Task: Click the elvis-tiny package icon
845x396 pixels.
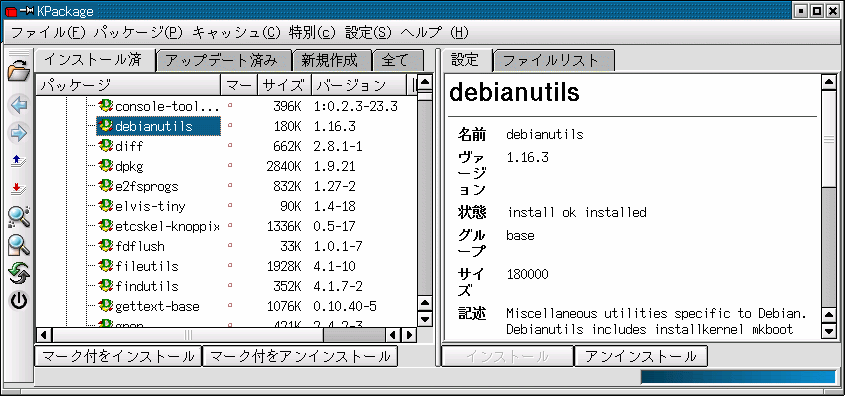Action: [106, 206]
